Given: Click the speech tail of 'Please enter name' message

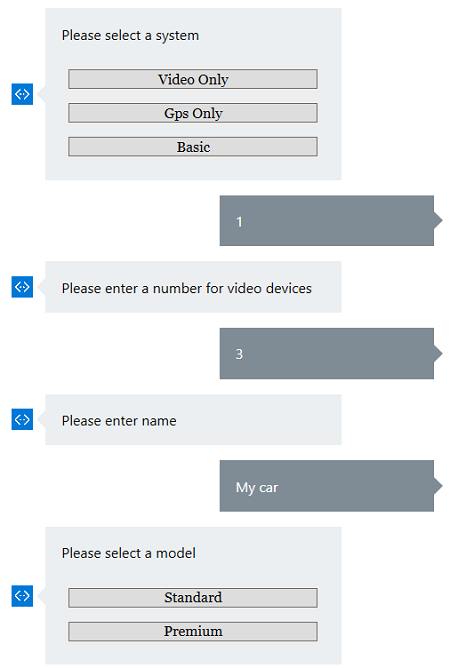Looking at the screenshot, I should 41,419.
